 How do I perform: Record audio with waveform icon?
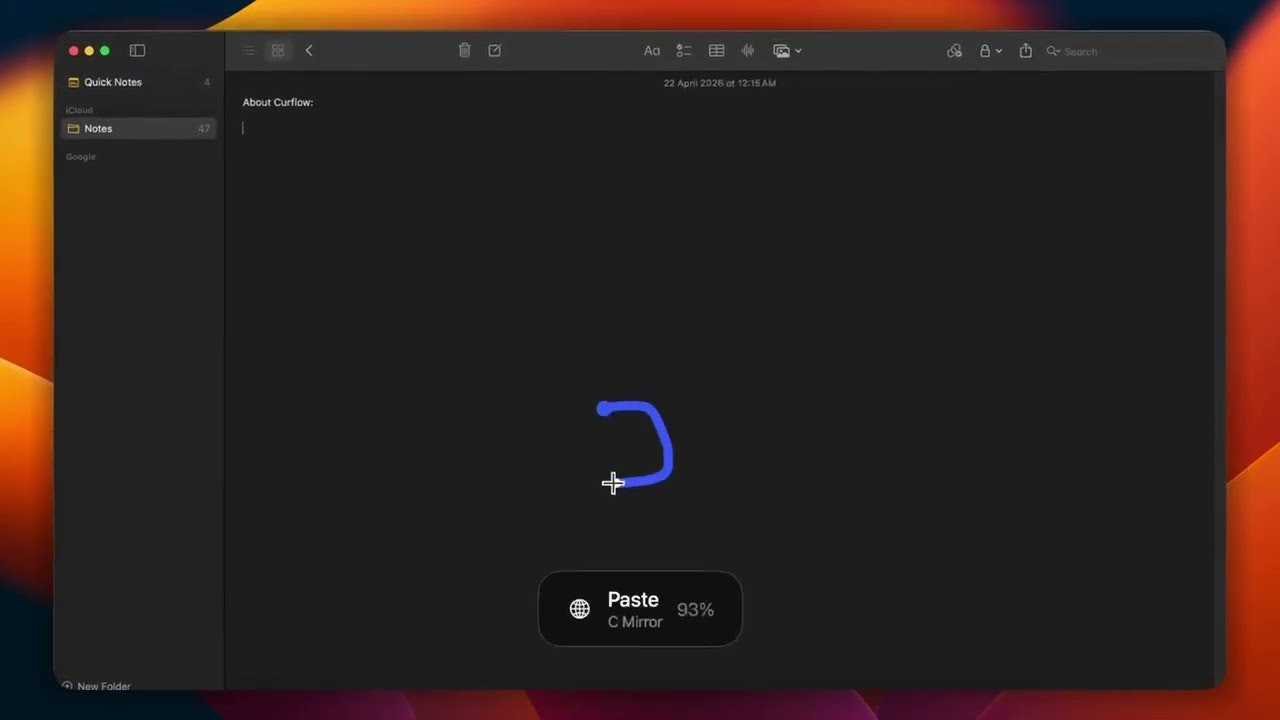click(747, 51)
